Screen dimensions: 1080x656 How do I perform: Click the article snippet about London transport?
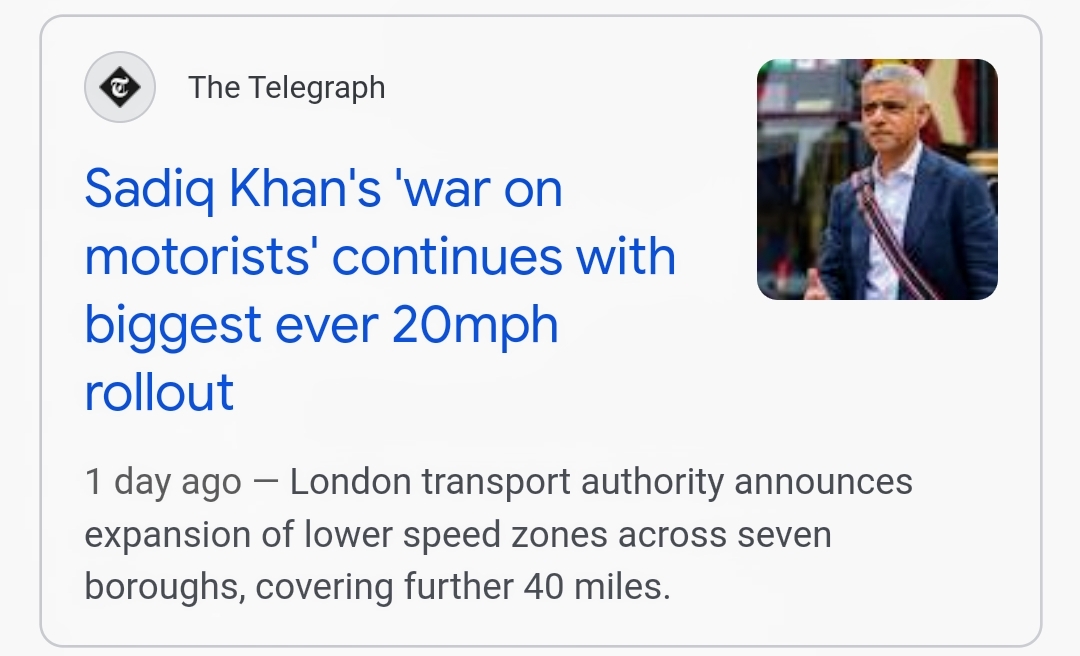point(498,535)
